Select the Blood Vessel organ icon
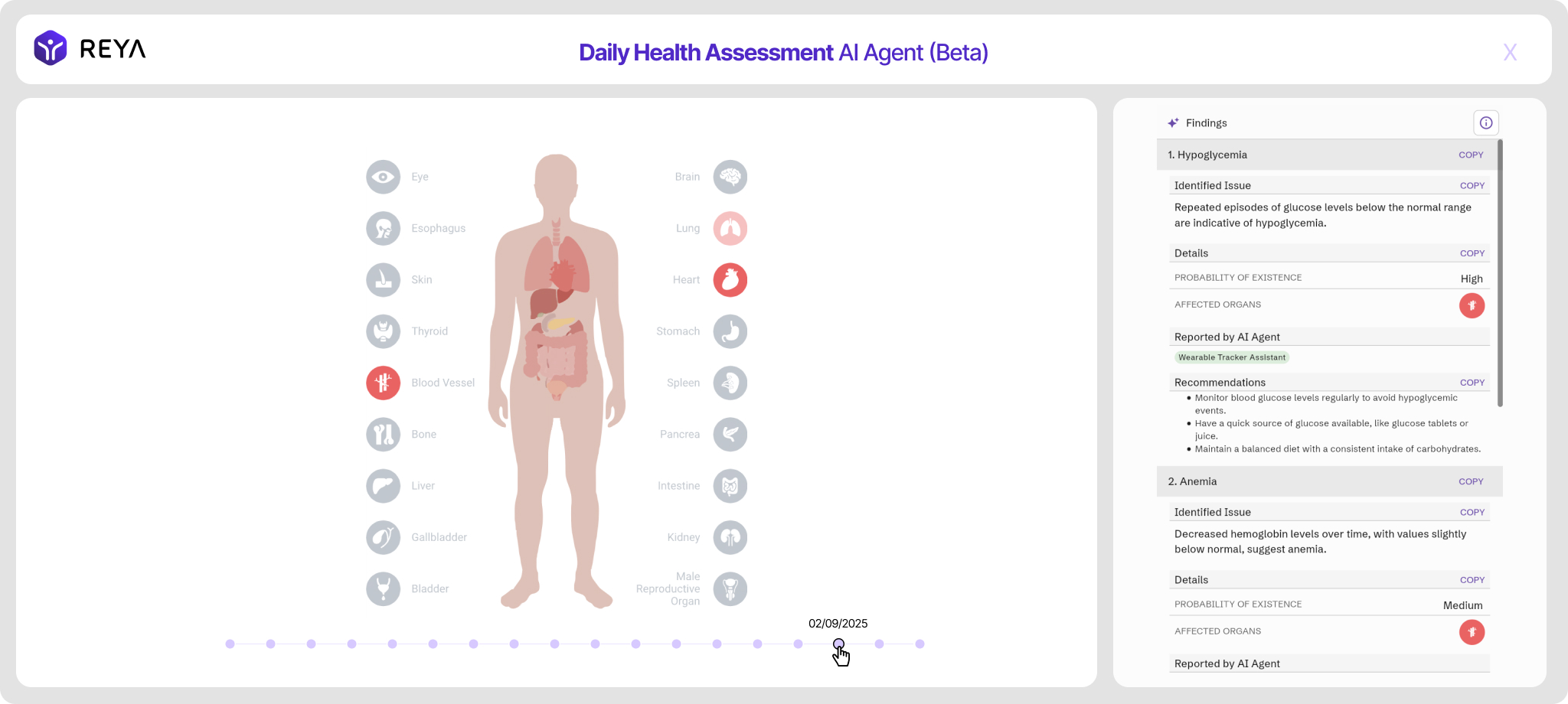This screenshot has height=704, width=1568. (x=383, y=383)
